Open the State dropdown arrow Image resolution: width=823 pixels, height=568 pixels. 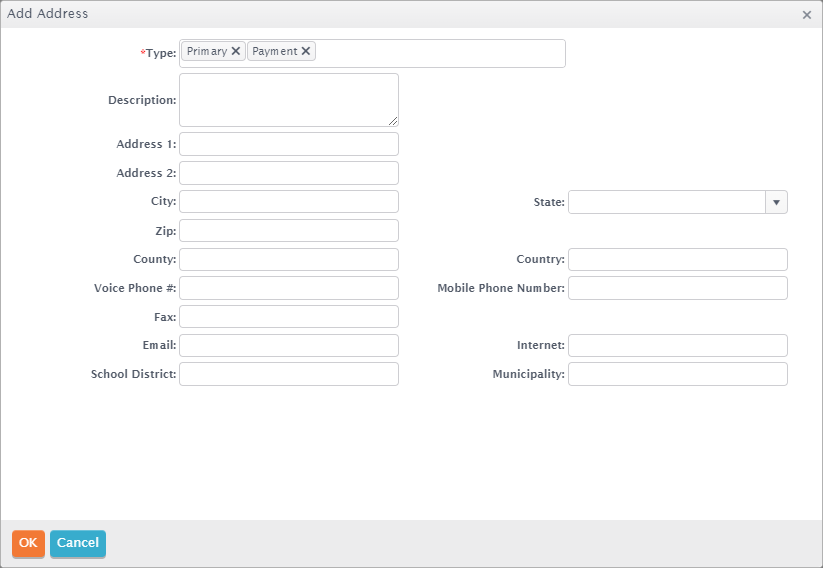776,202
